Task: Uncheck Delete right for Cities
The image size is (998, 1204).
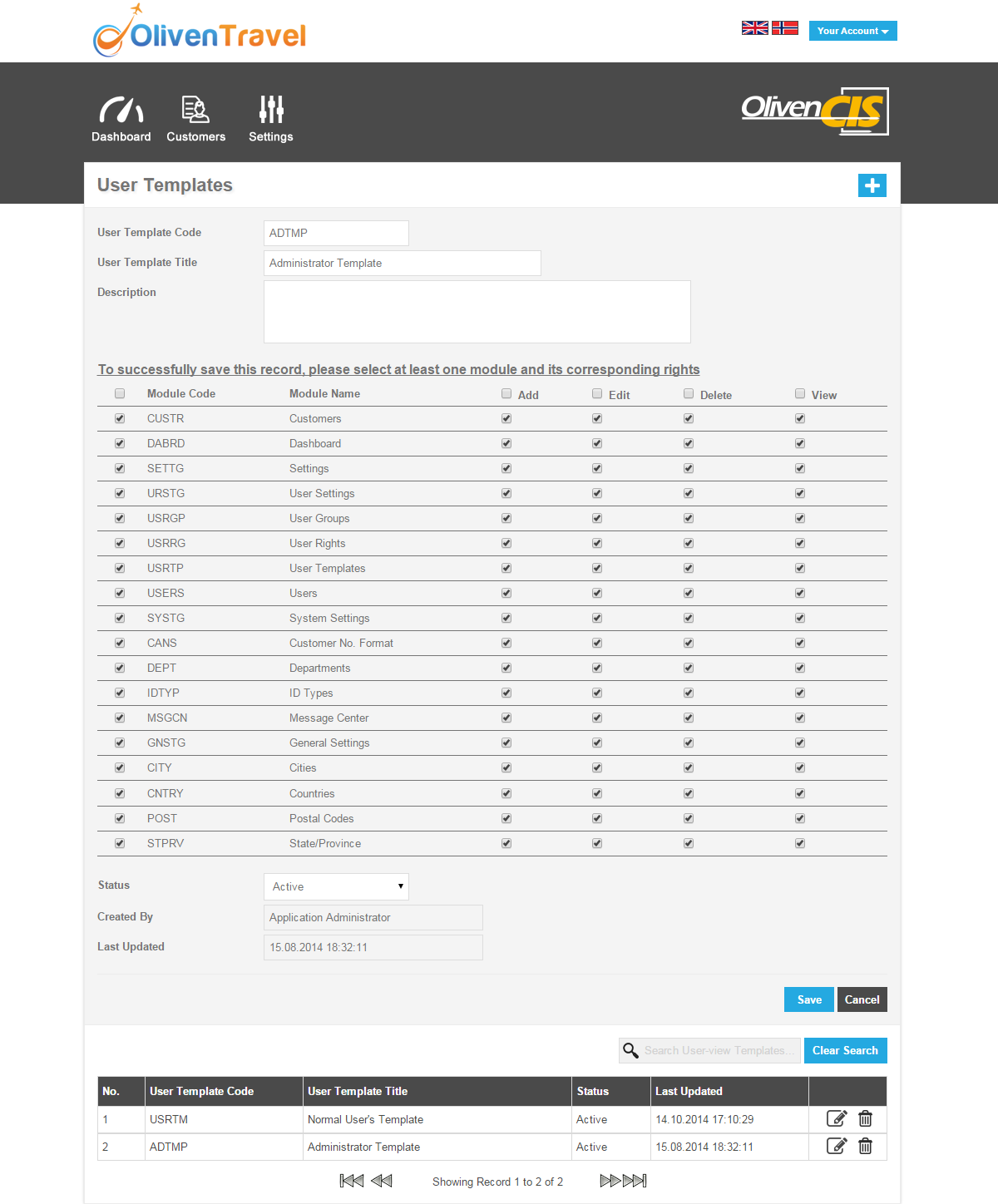Action: [x=689, y=767]
